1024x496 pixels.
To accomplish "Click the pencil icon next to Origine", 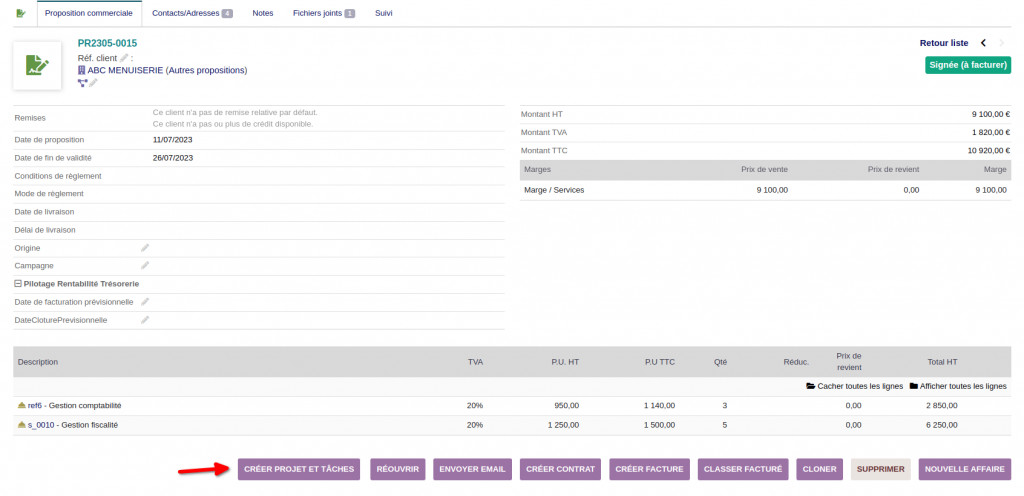I will click(145, 248).
